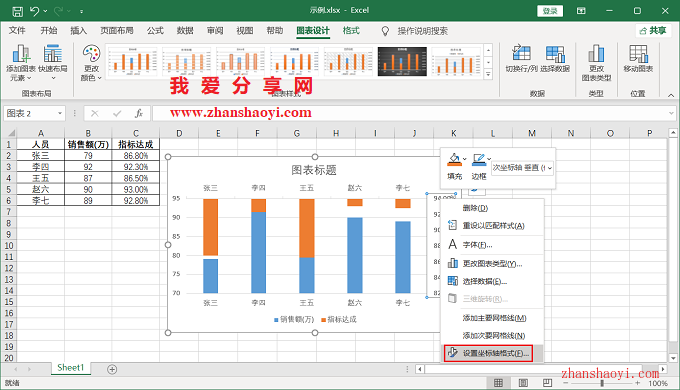Expand the chart styles gallery
This screenshot has height=390, width=680.
pyautogui.click(x=488, y=75)
